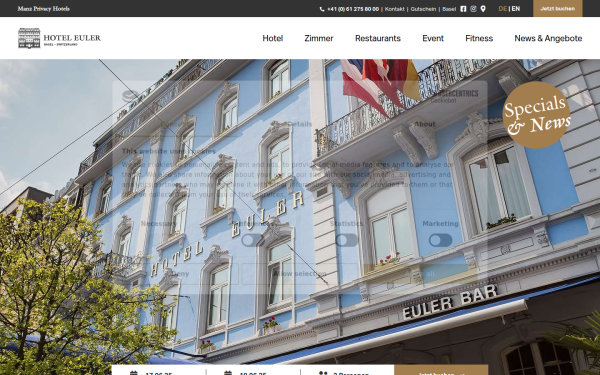Click the Manz Privacy Hotels link
This screenshot has height=375, width=600.
click(x=44, y=8)
